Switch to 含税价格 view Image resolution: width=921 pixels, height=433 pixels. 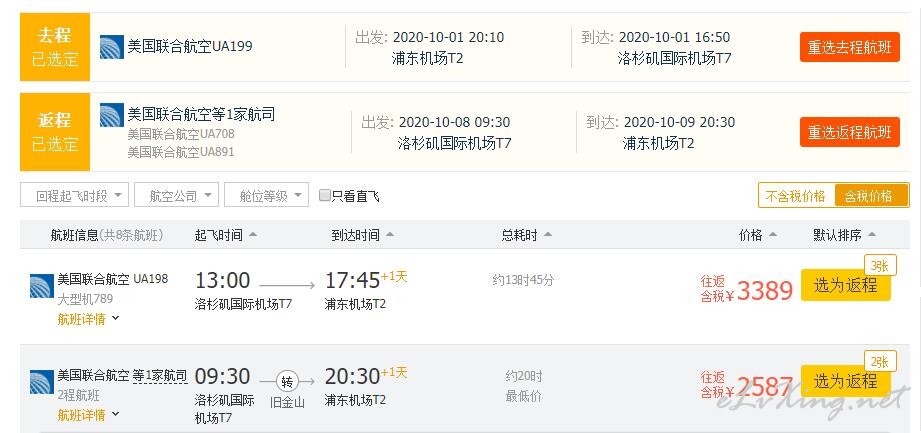[x=871, y=196]
